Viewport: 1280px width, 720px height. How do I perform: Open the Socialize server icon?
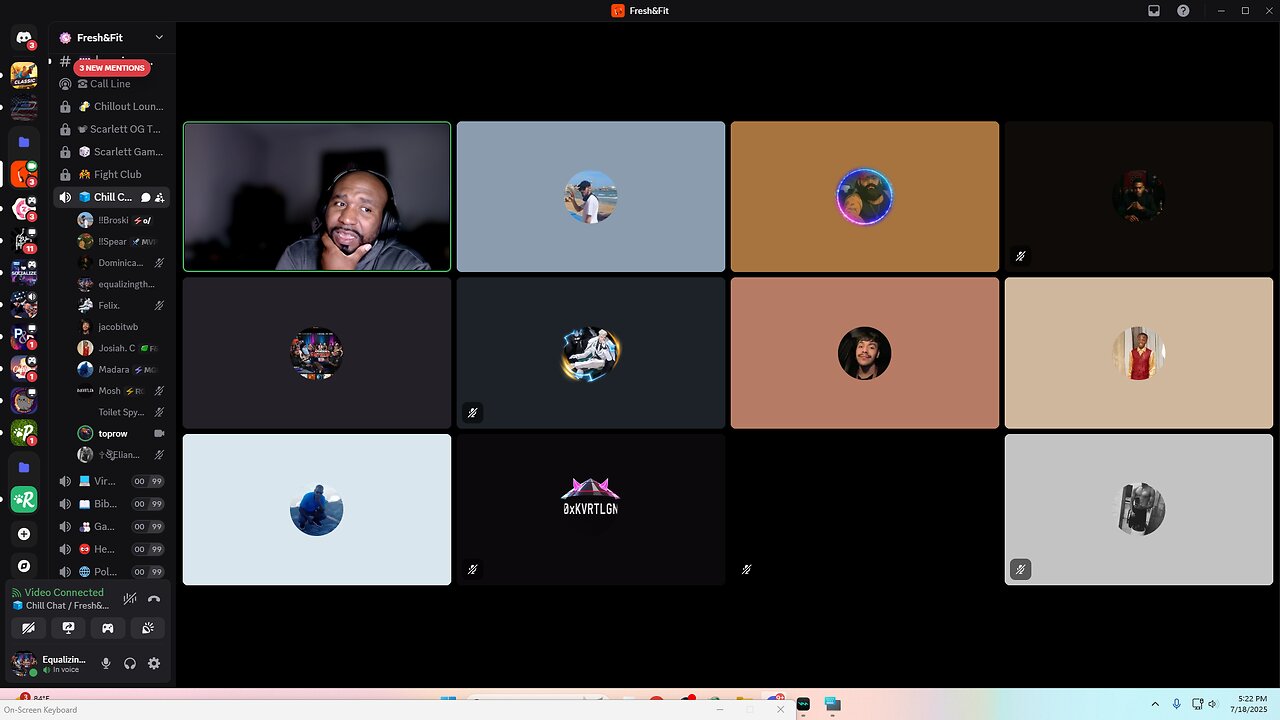[24, 272]
